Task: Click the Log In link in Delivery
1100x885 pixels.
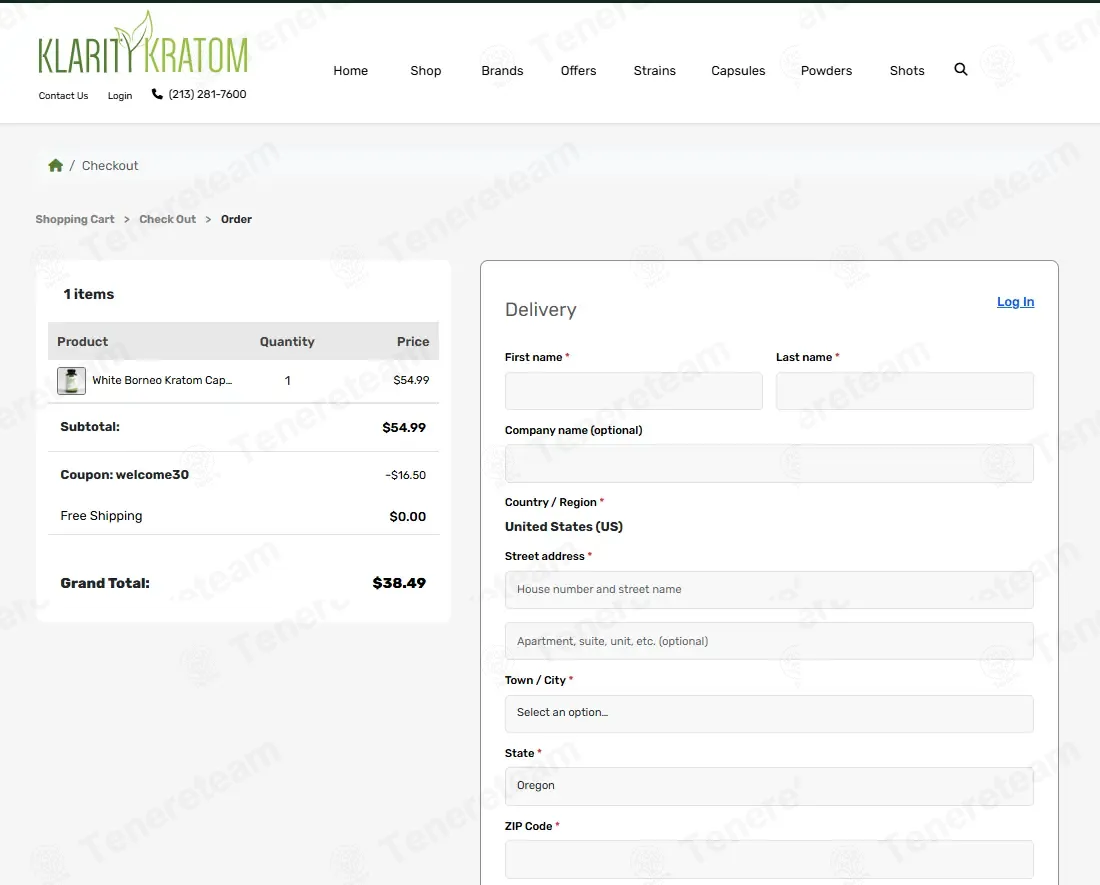Action: click(1015, 302)
